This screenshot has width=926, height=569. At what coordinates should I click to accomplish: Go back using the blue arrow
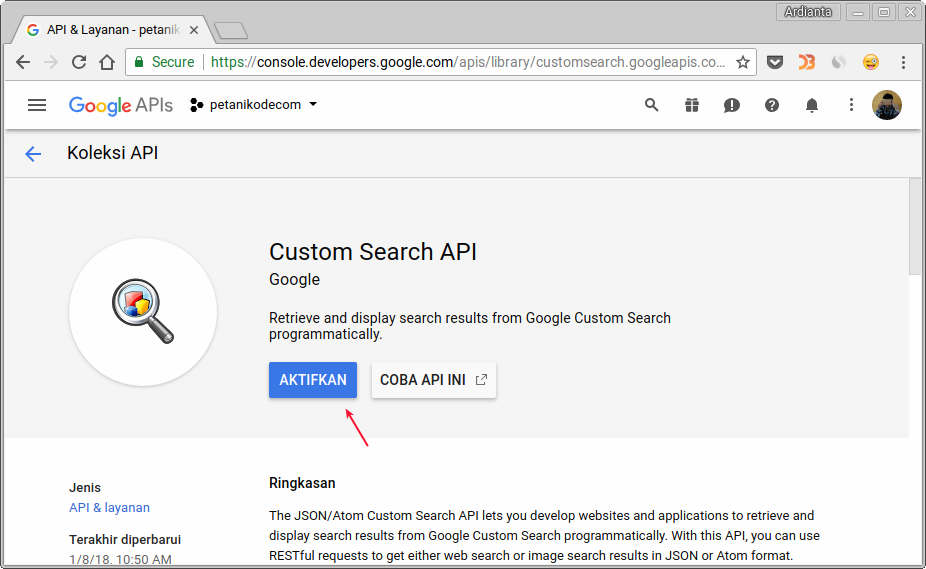pyautogui.click(x=33, y=153)
